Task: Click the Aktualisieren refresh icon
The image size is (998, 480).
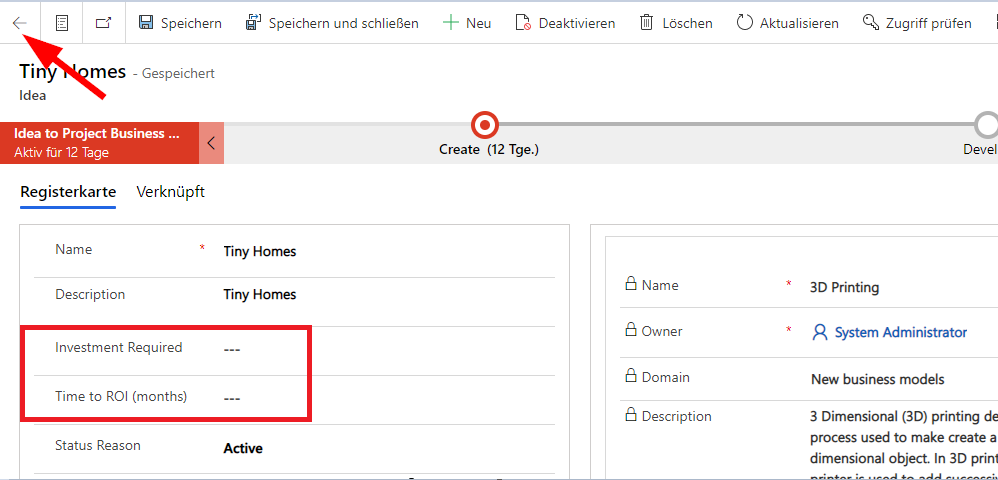Action: 744,23
